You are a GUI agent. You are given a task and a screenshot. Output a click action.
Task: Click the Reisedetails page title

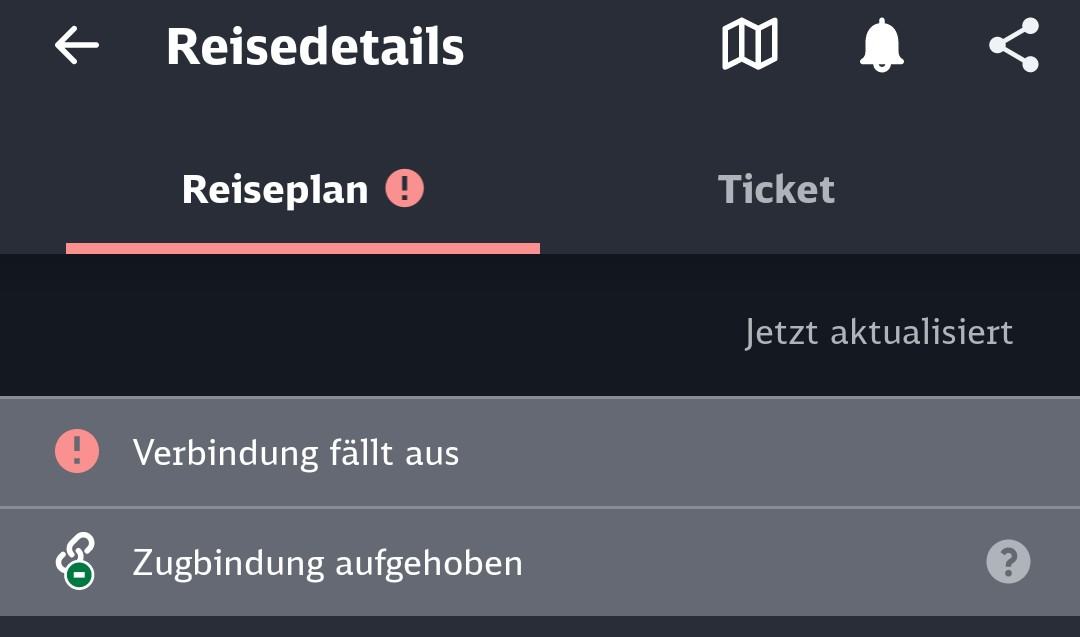(x=315, y=46)
